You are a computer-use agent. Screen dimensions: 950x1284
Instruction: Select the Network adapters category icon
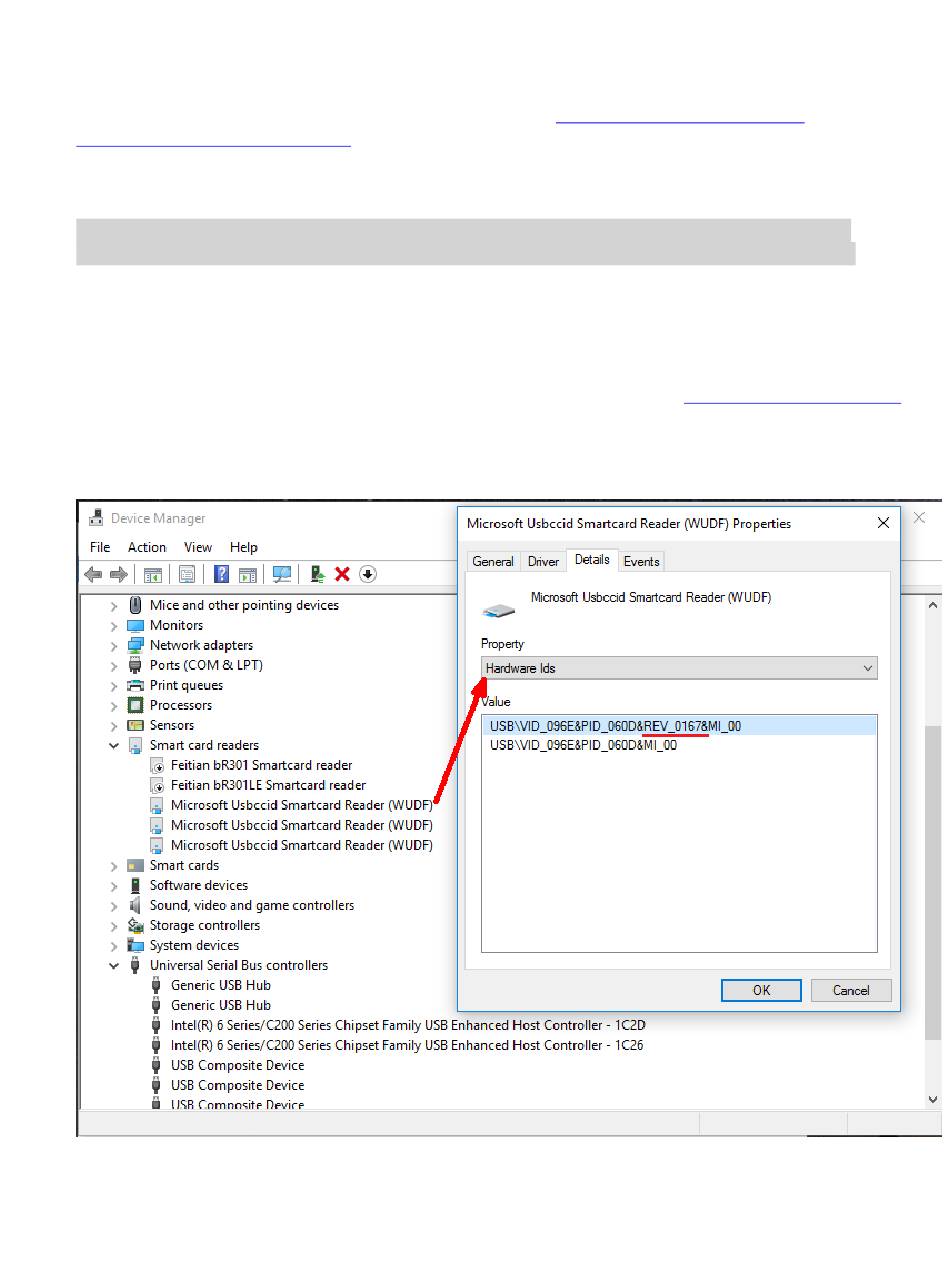[136, 645]
